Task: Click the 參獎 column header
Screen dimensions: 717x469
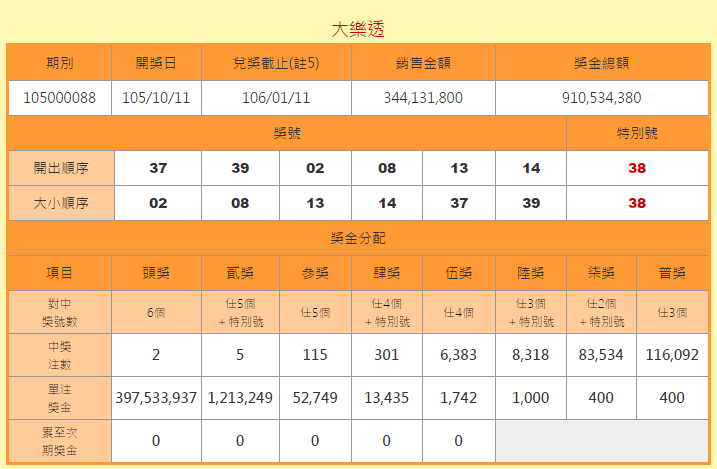Action: [x=315, y=273]
